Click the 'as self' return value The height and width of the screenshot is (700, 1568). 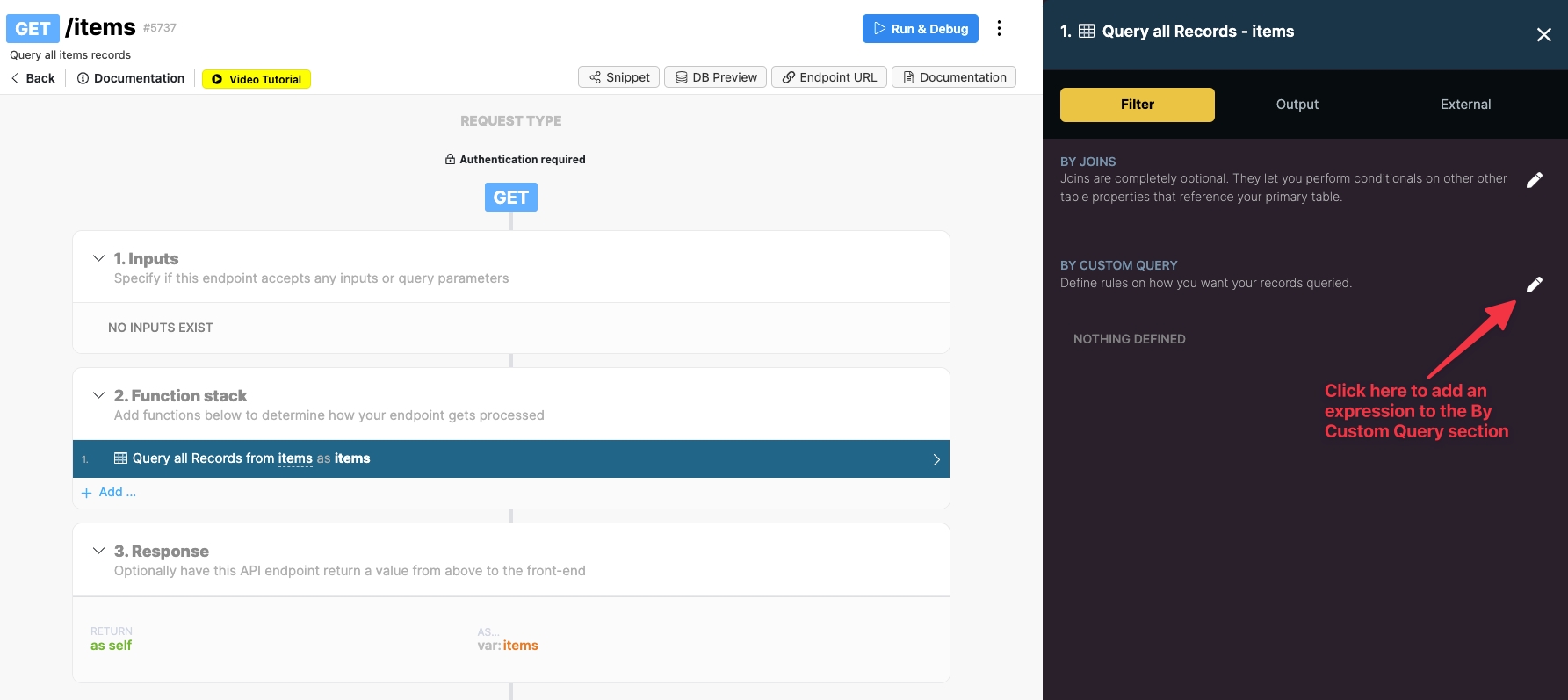112,646
